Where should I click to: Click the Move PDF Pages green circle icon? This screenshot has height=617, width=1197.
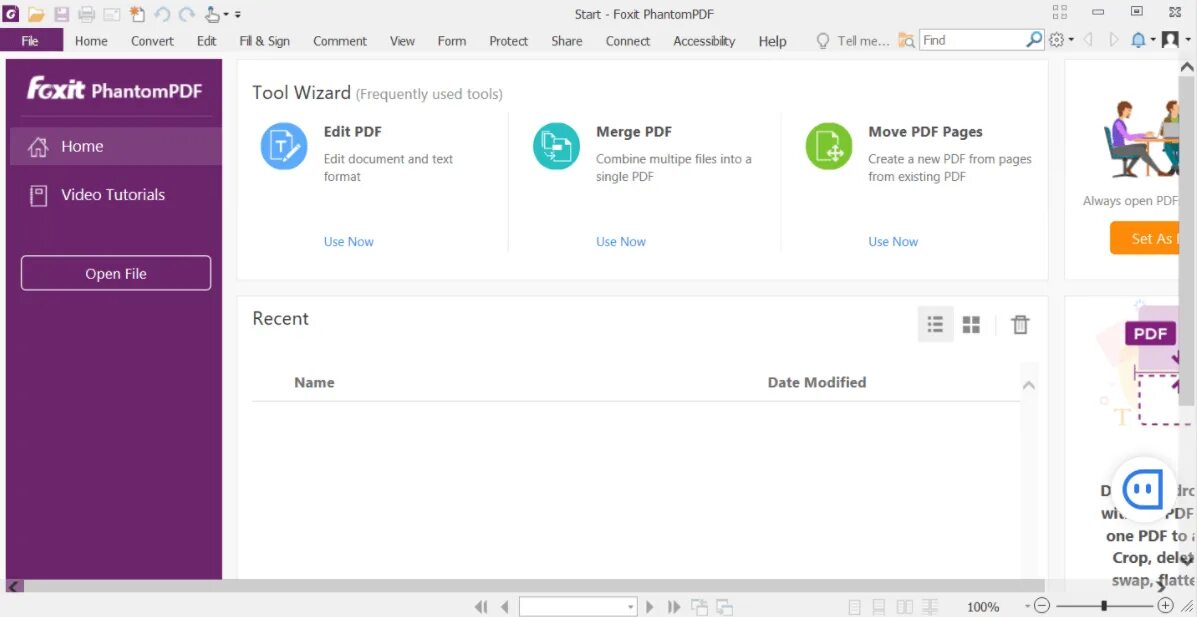828,146
